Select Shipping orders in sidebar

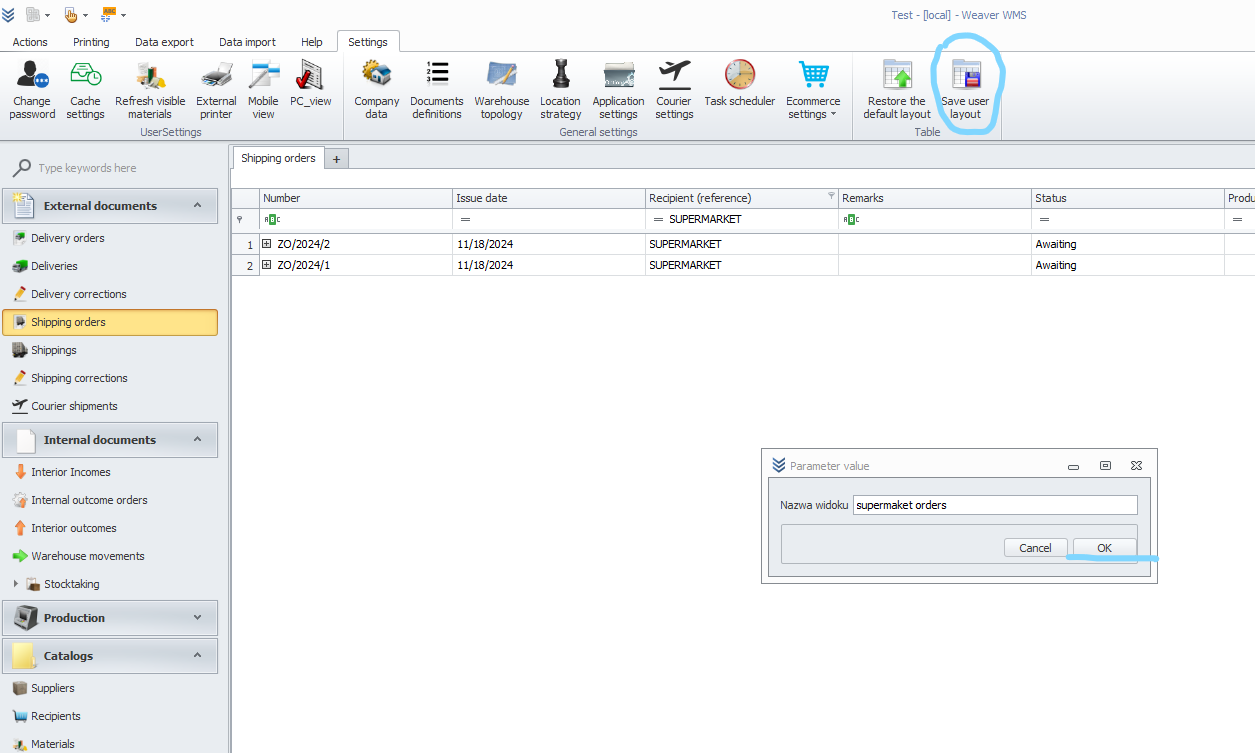tap(110, 322)
